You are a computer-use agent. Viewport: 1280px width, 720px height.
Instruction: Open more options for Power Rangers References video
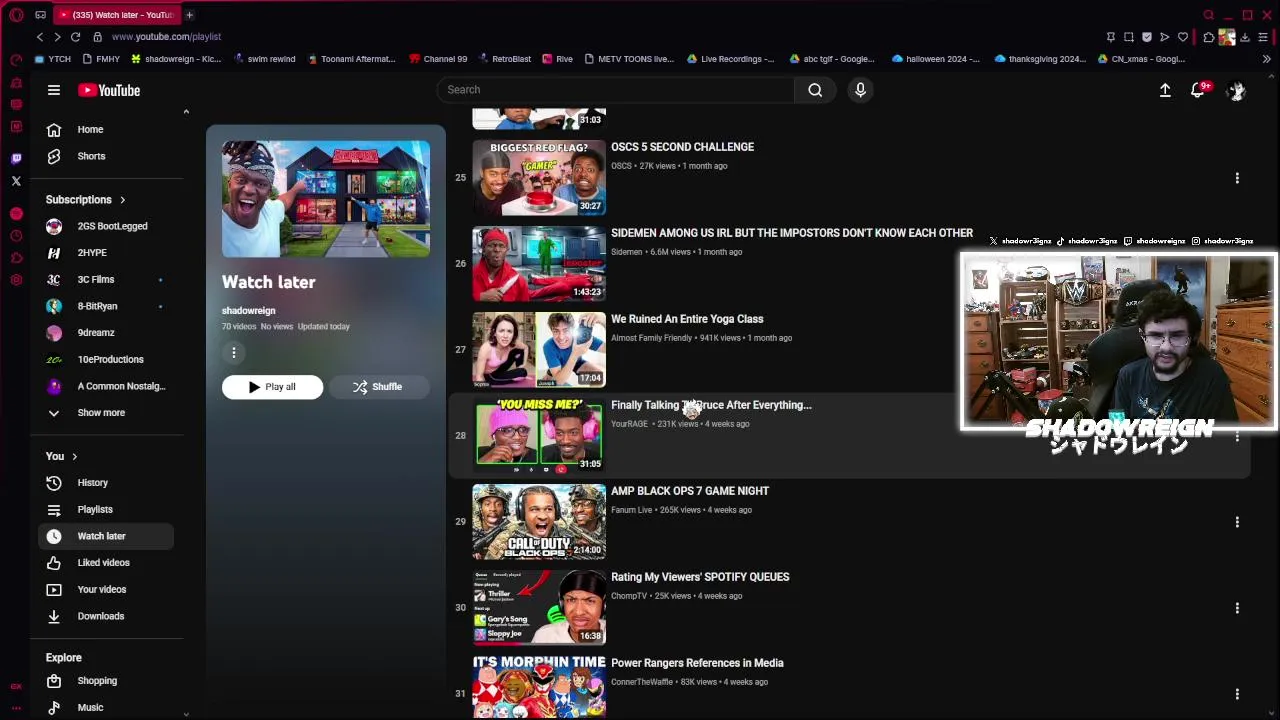point(1237,694)
